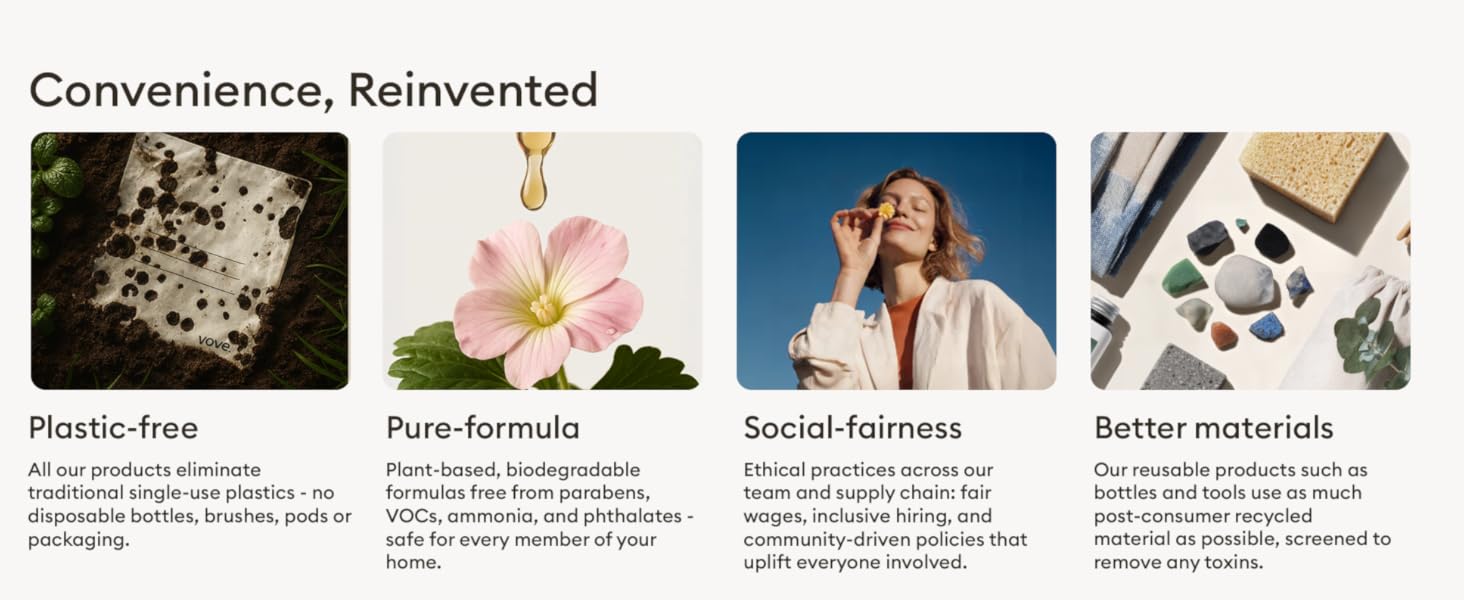Click the Social-fairness title
The height and width of the screenshot is (600, 1464).
852,428
